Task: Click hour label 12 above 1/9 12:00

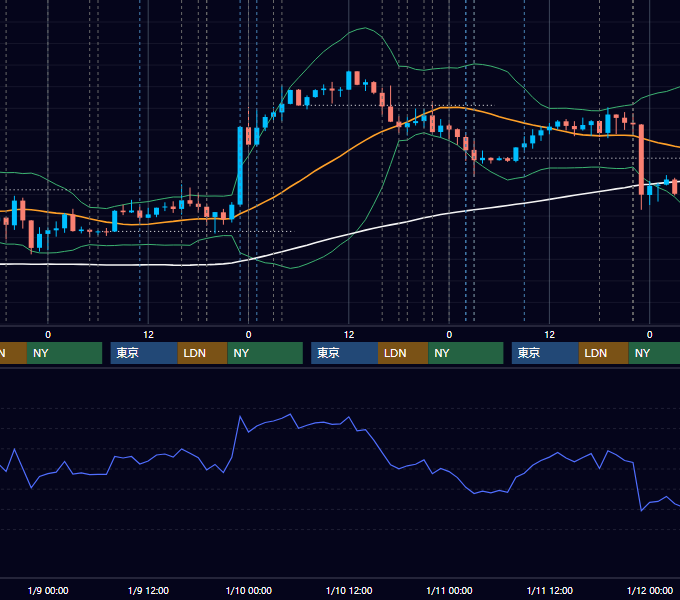Action: click(x=148, y=335)
